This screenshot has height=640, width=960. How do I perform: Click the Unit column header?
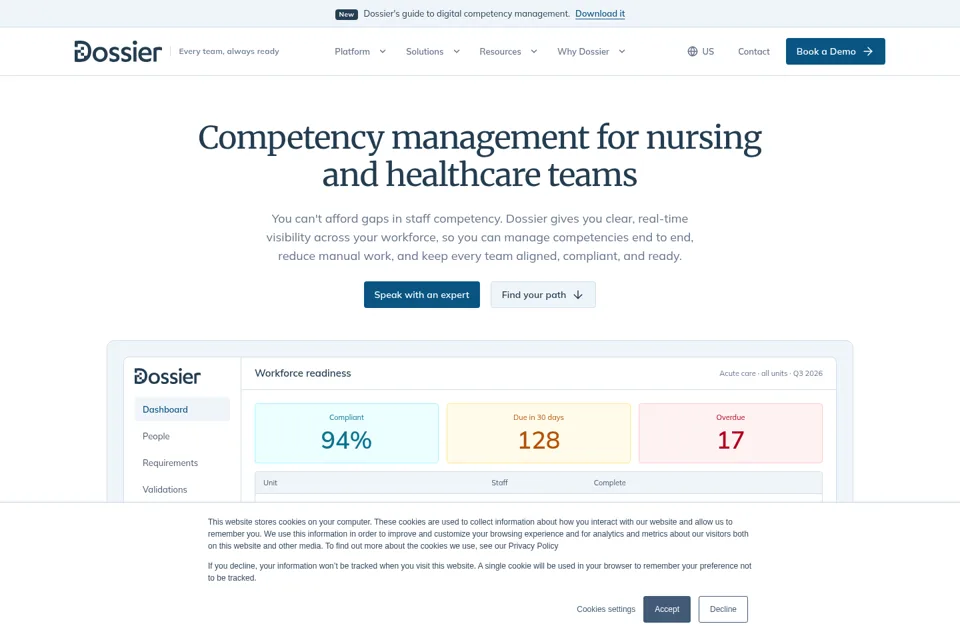click(x=270, y=483)
